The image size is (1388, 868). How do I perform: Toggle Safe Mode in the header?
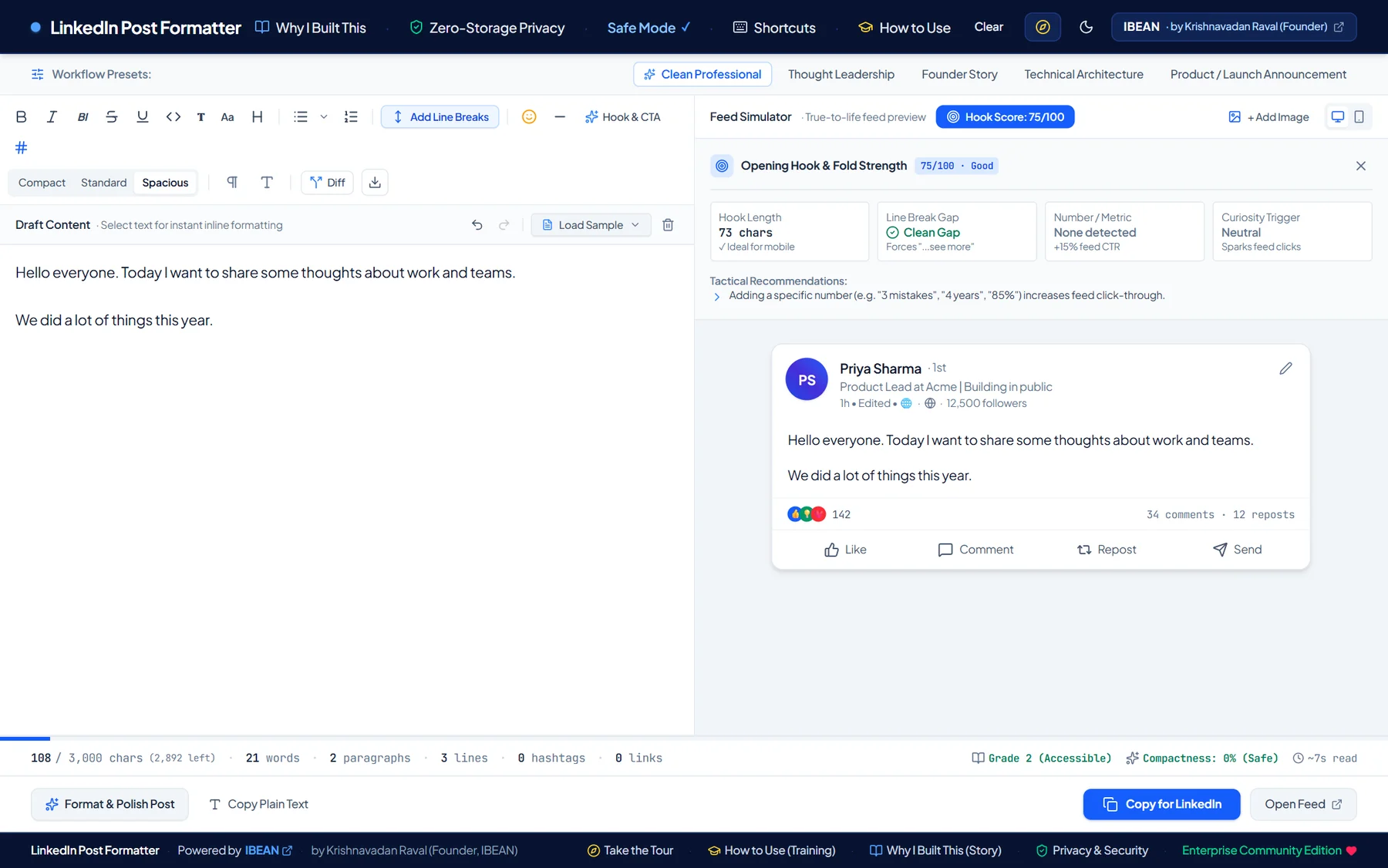[649, 28]
